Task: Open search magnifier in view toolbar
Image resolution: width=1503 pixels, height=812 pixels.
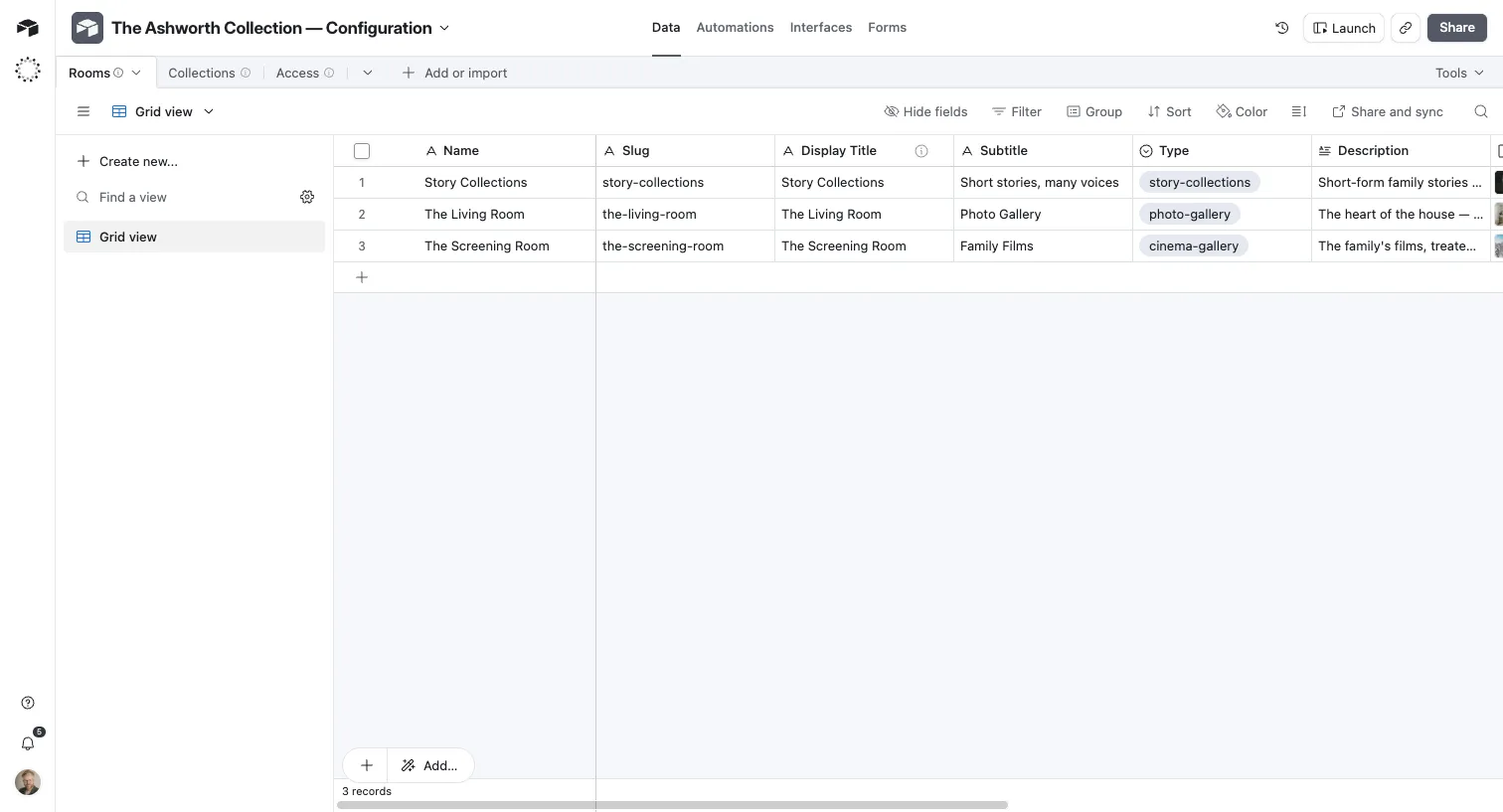Action: (1481, 111)
